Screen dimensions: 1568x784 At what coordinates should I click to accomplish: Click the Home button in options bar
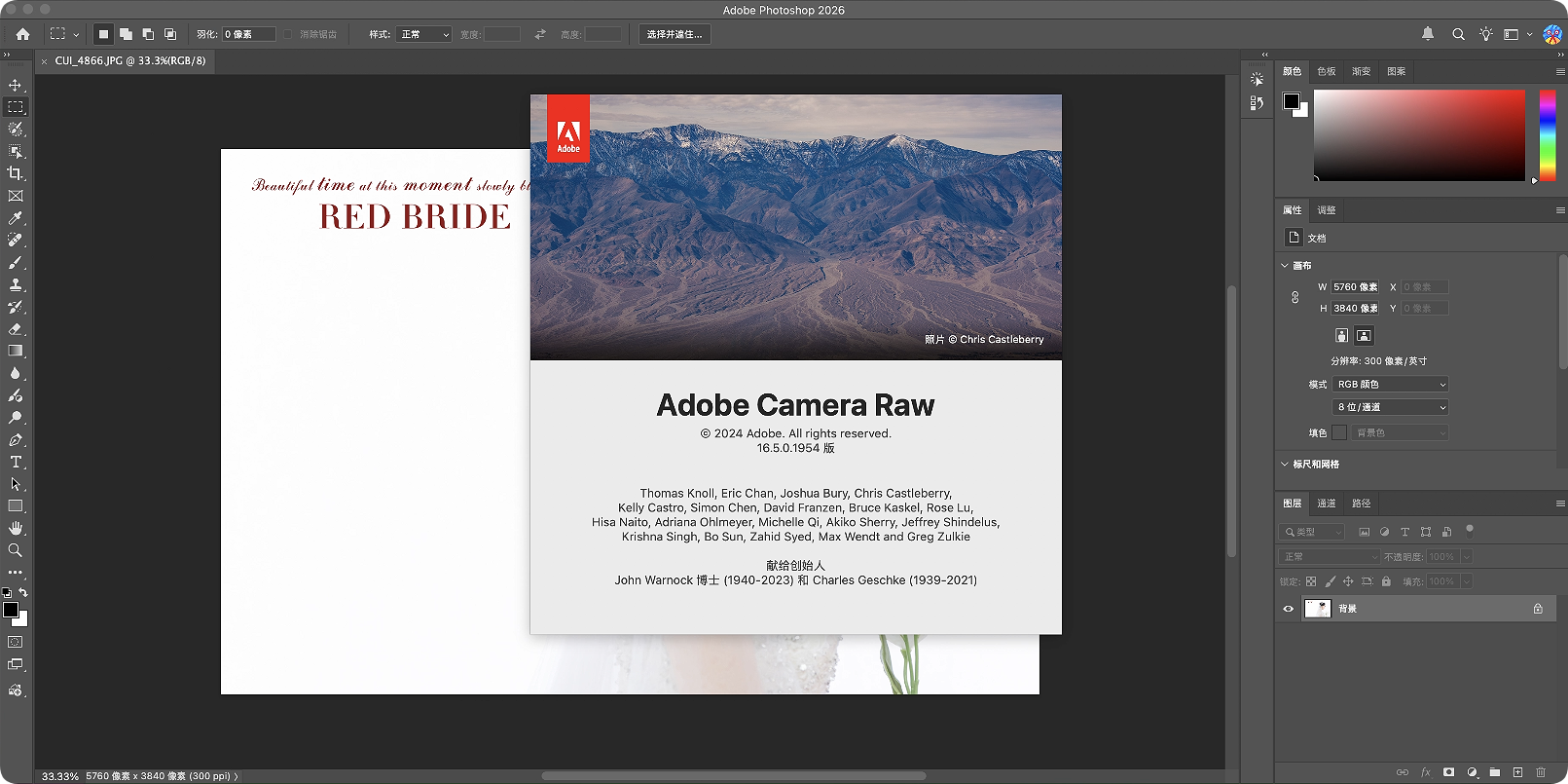[22, 34]
